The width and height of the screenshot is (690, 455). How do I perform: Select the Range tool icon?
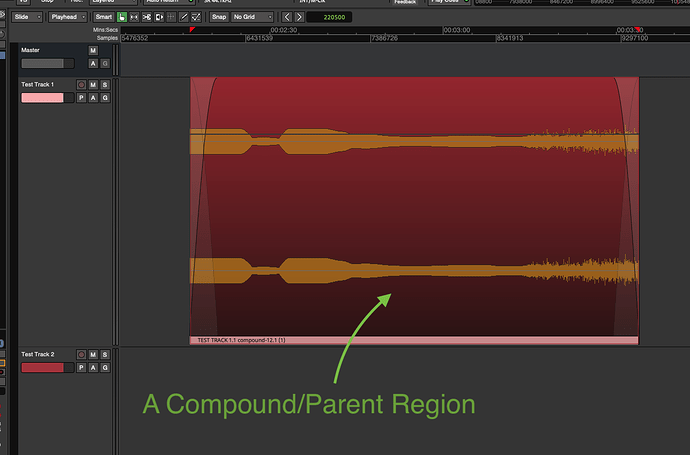point(135,17)
